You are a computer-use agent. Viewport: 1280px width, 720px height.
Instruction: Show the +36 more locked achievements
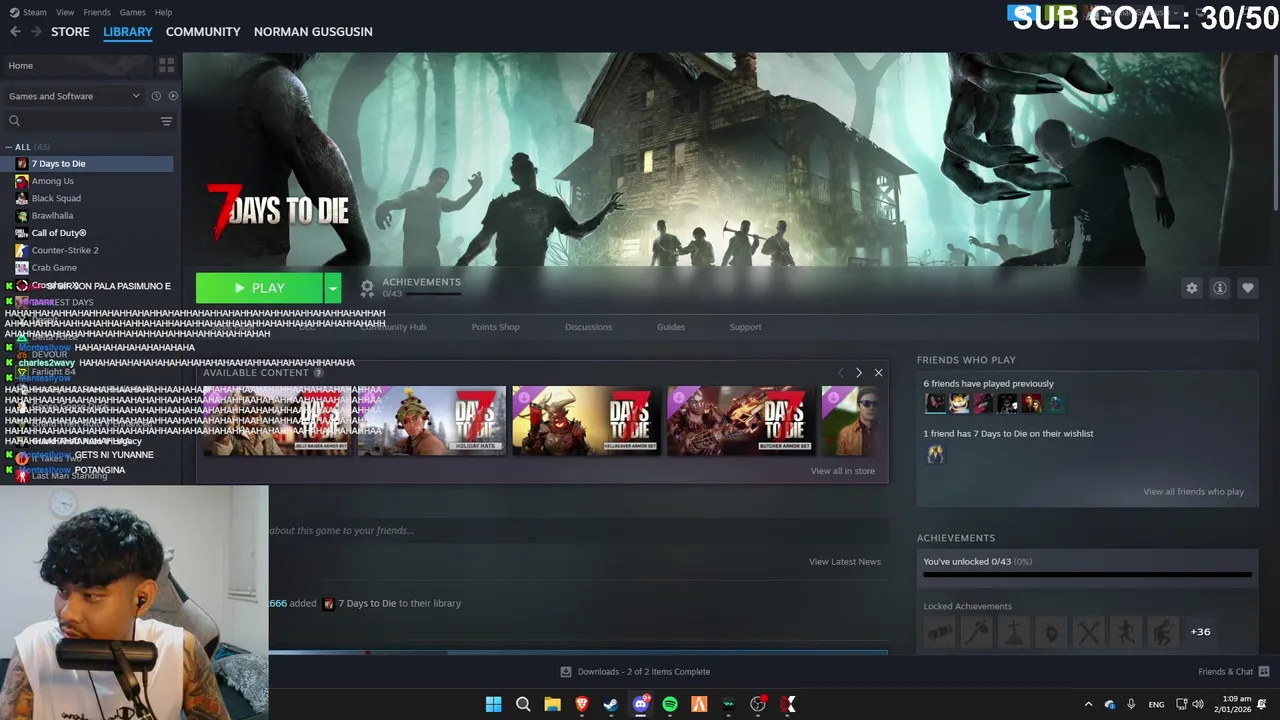point(1200,632)
